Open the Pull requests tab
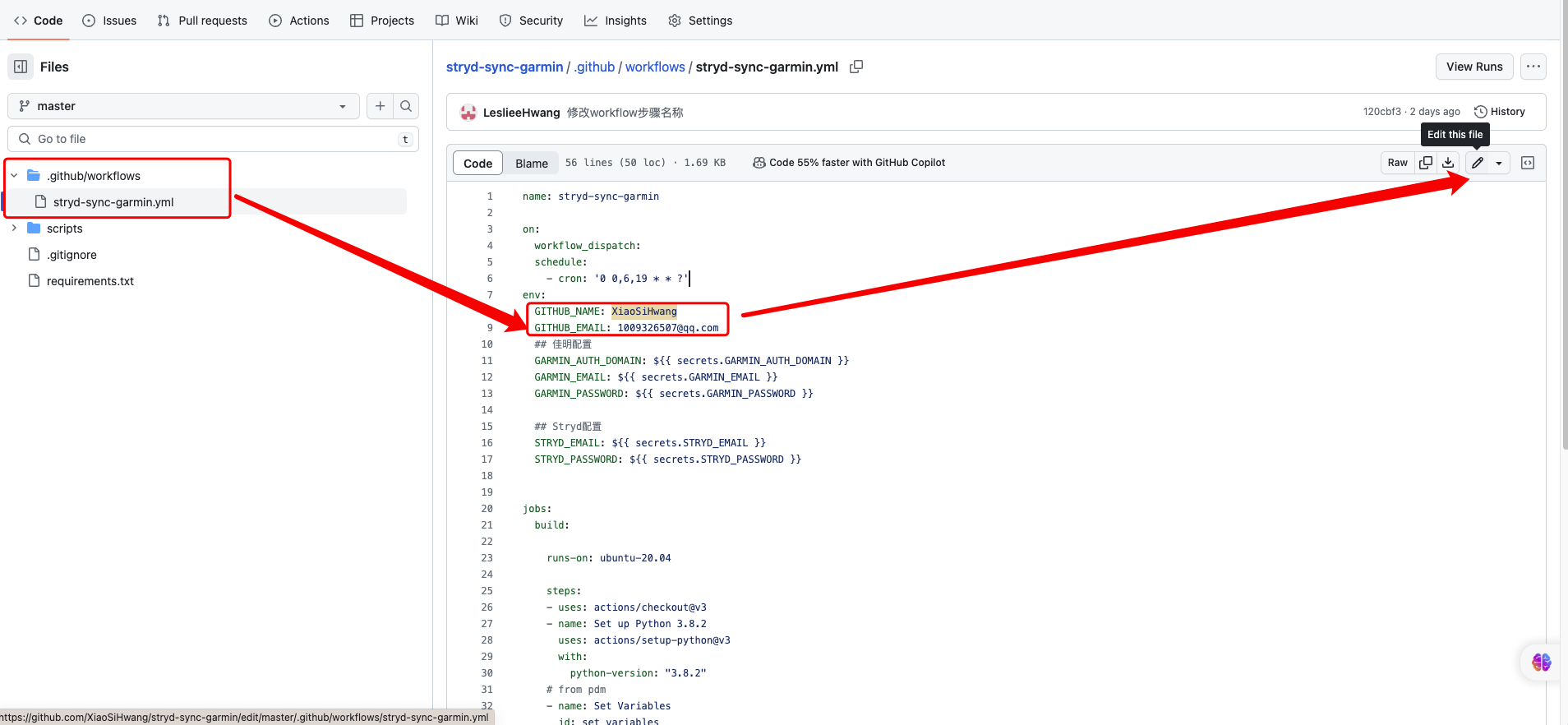1568x725 pixels. pyautogui.click(x=202, y=21)
